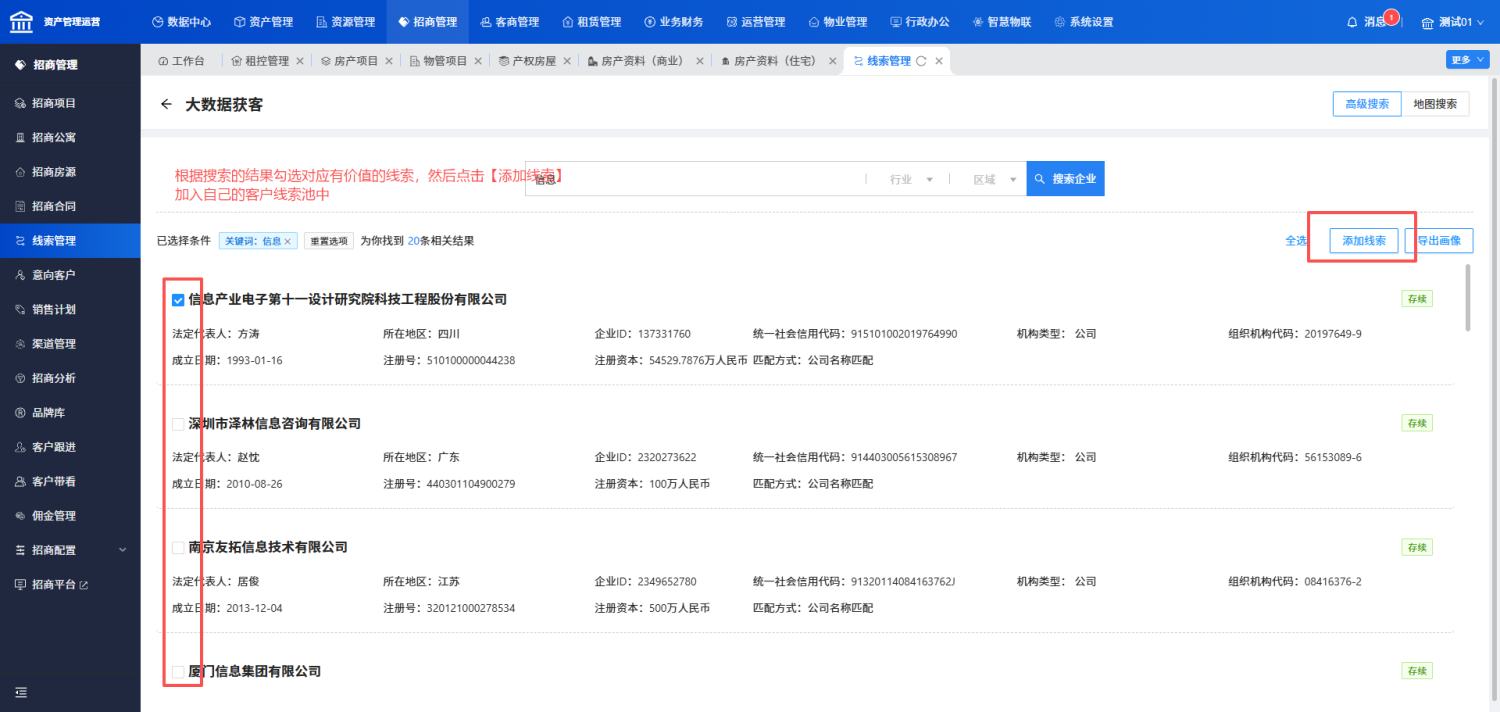Open the 招商管理 top menu

427,22
